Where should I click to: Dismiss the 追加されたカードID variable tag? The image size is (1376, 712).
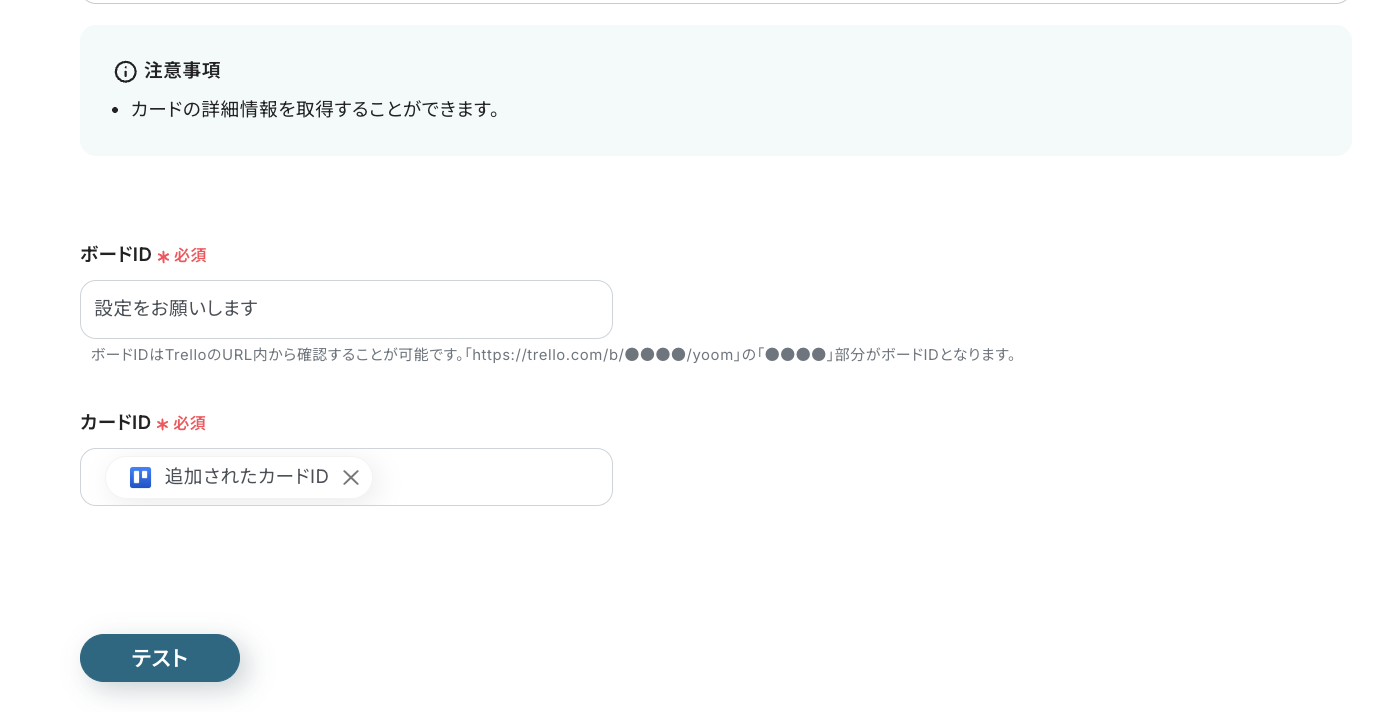pos(351,477)
